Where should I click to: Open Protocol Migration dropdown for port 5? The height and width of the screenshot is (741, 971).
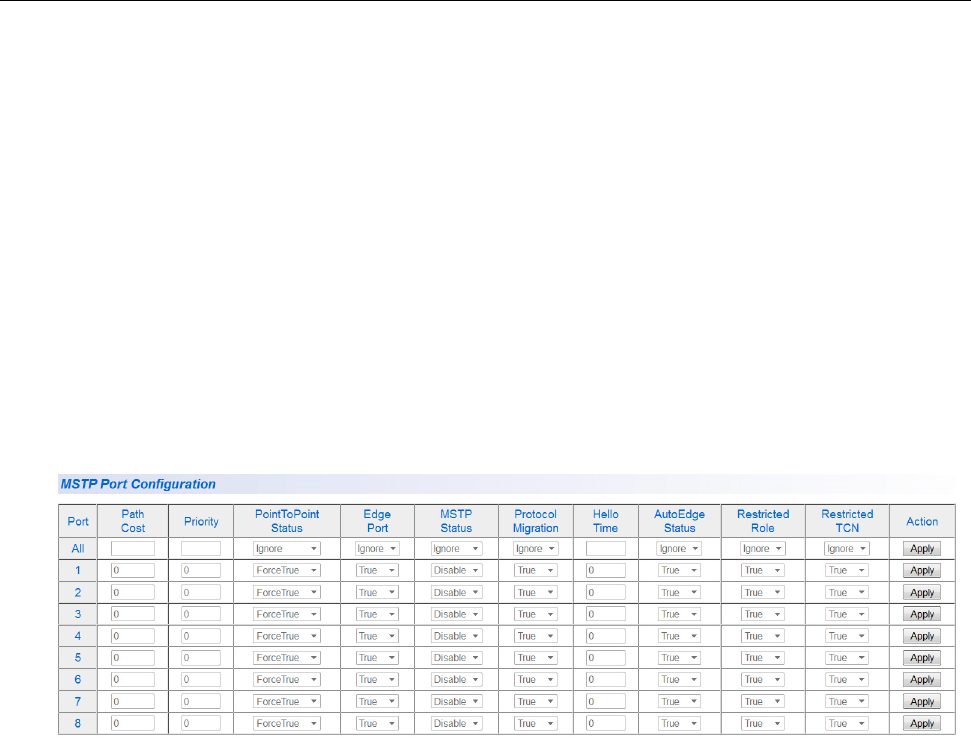pos(536,658)
